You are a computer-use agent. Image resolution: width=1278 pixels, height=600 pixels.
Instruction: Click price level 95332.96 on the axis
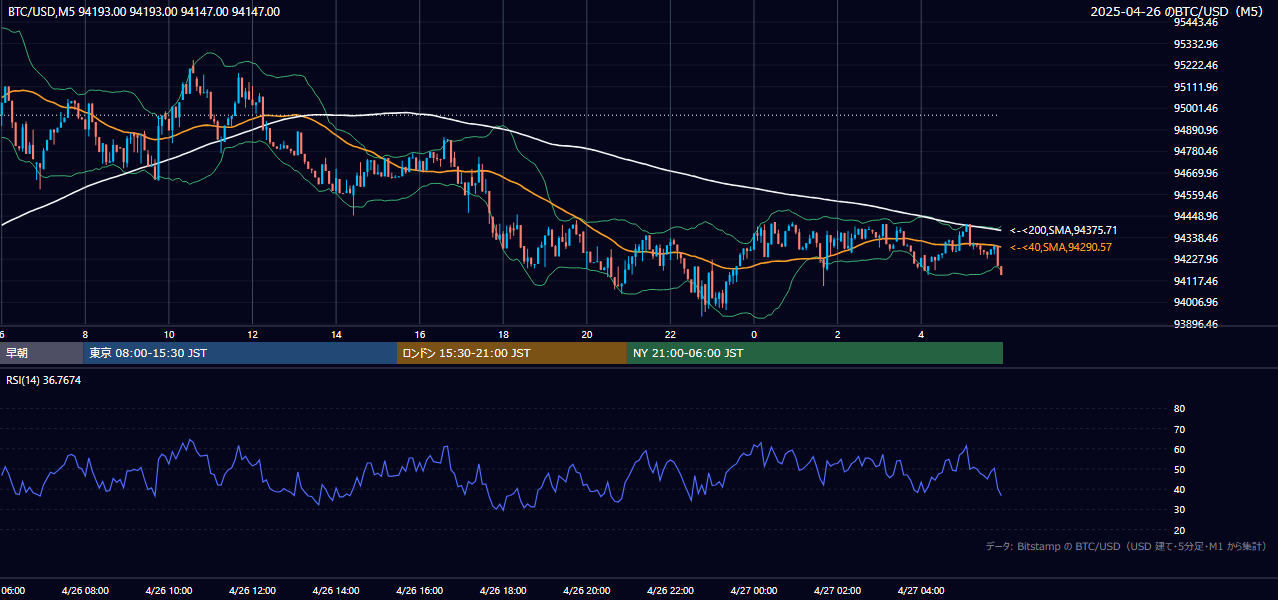pyautogui.click(x=1196, y=44)
